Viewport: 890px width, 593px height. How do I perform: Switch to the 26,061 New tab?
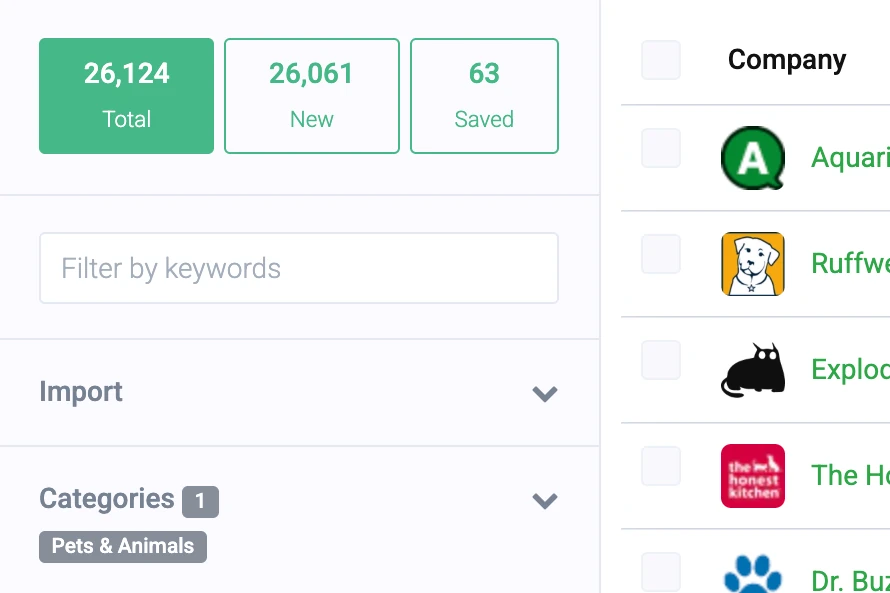pos(311,96)
